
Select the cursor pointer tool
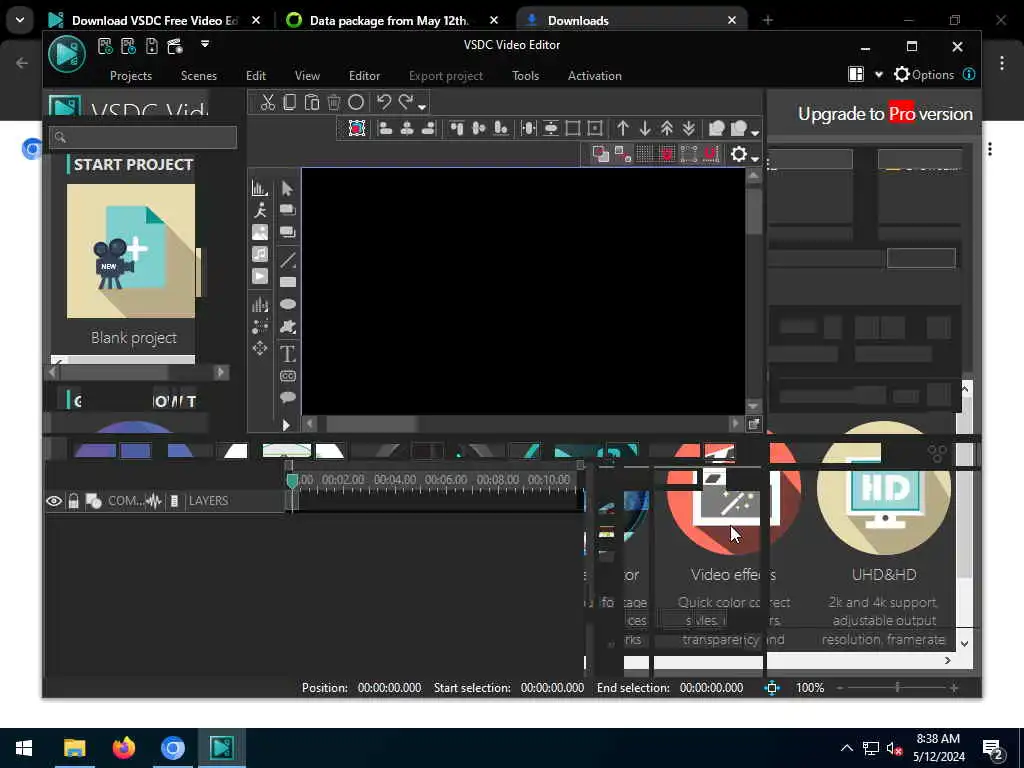tap(287, 189)
